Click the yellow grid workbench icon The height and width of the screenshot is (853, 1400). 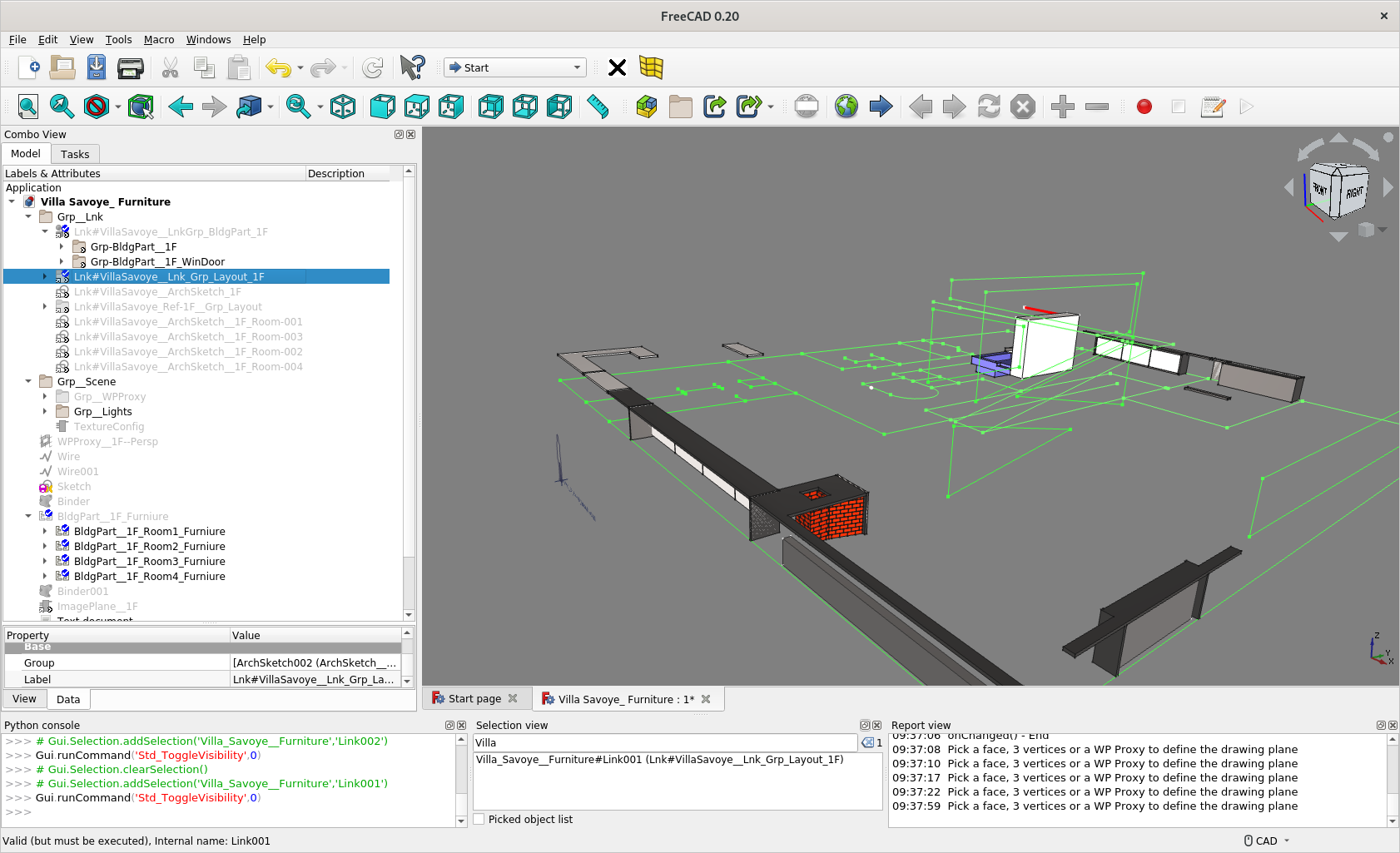click(x=652, y=67)
